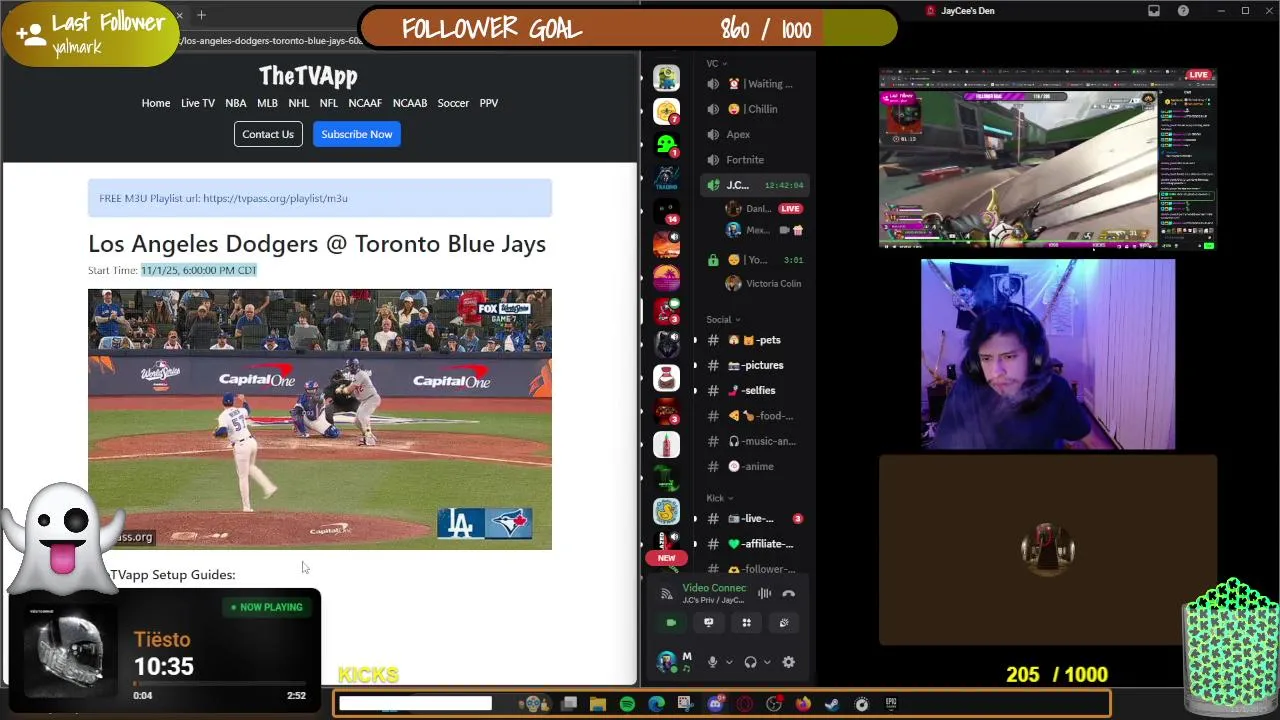
Task: Open Live TV on TheTVApp
Action: pyautogui.click(x=198, y=103)
